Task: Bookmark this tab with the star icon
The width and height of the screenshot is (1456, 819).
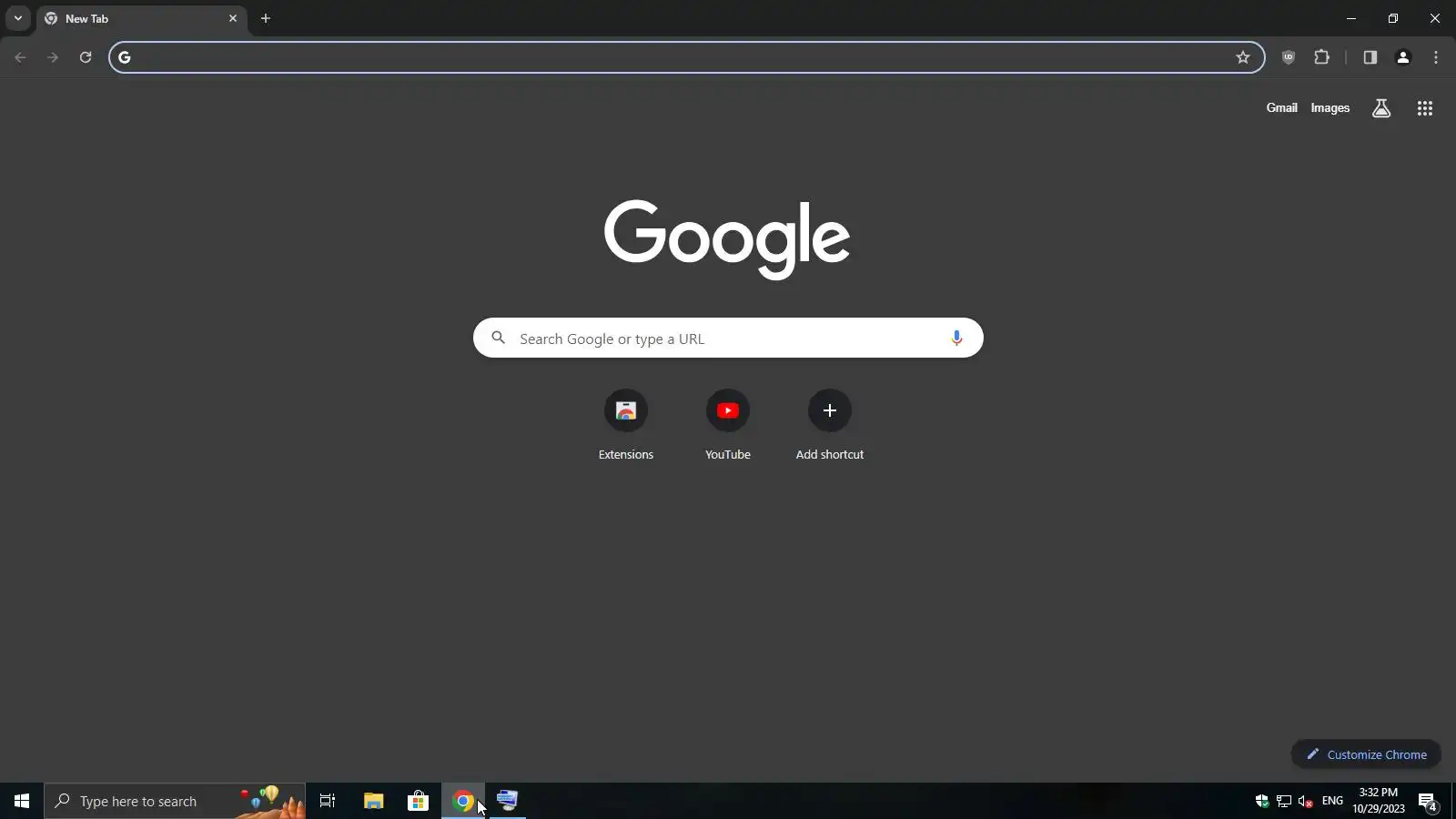Action: (1243, 57)
